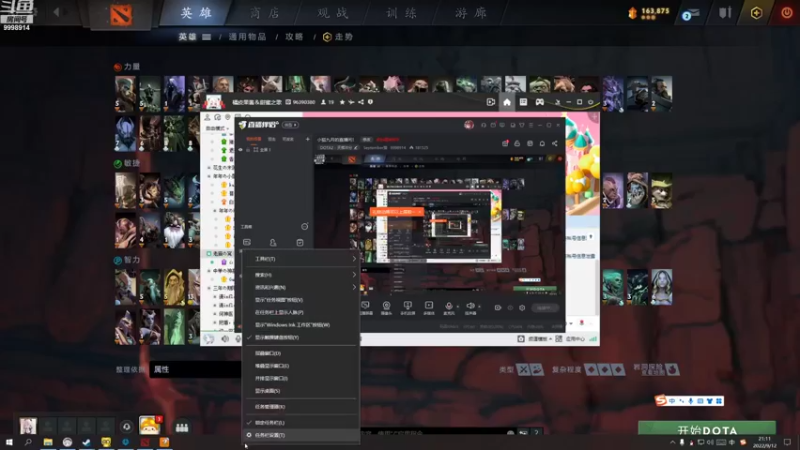
Task: Select 层叠窗口(D) from context menu
Action: pyautogui.click(x=300, y=353)
